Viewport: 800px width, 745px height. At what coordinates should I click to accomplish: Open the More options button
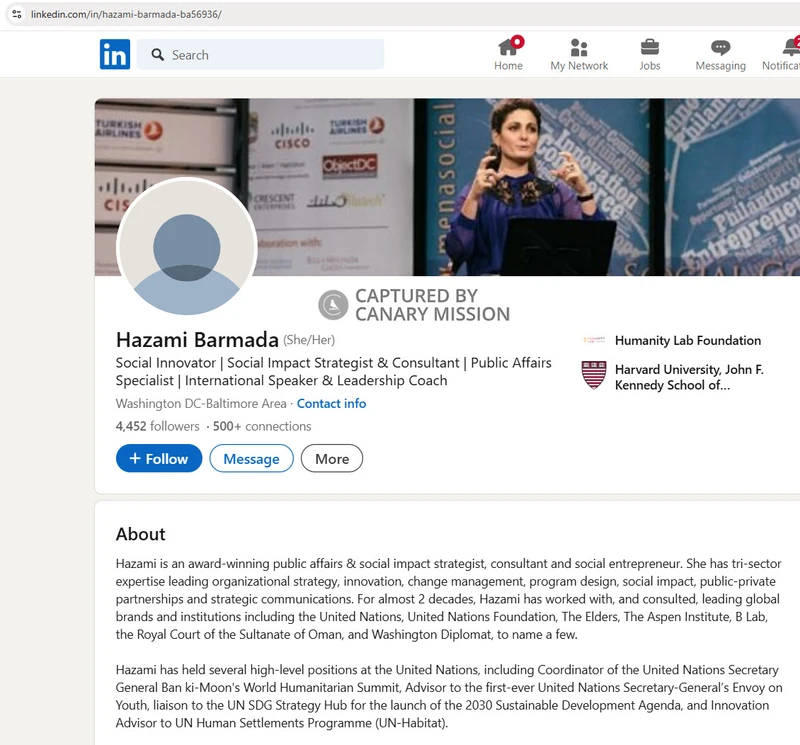click(x=332, y=458)
